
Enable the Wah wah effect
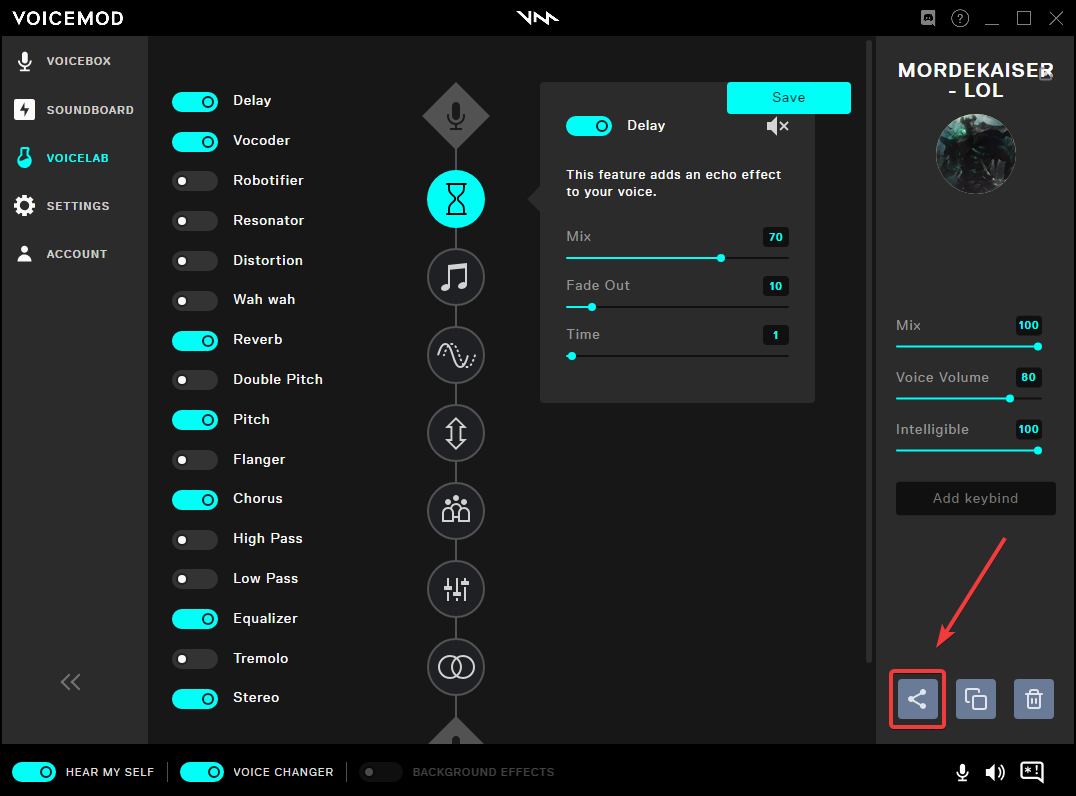coord(195,301)
